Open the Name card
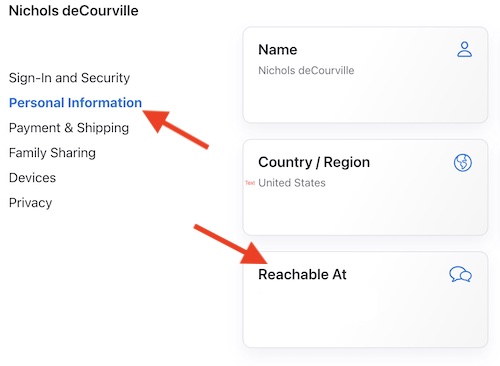The image size is (500, 366). 365,75
